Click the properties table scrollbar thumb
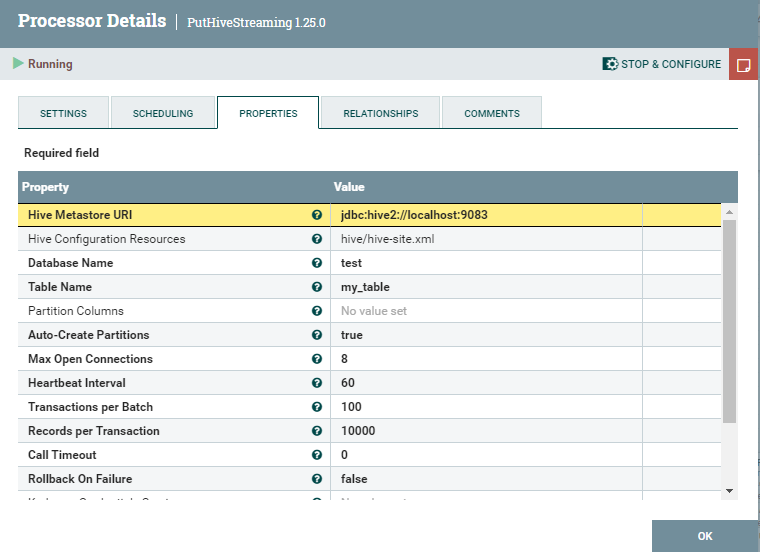The width and height of the screenshot is (760, 552). tap(729, 321)
